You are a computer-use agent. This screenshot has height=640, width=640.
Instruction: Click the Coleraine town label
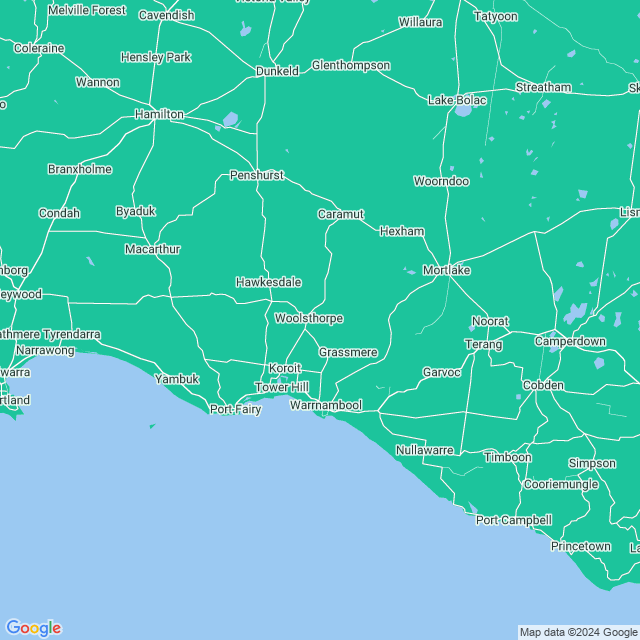coord(39,48)
